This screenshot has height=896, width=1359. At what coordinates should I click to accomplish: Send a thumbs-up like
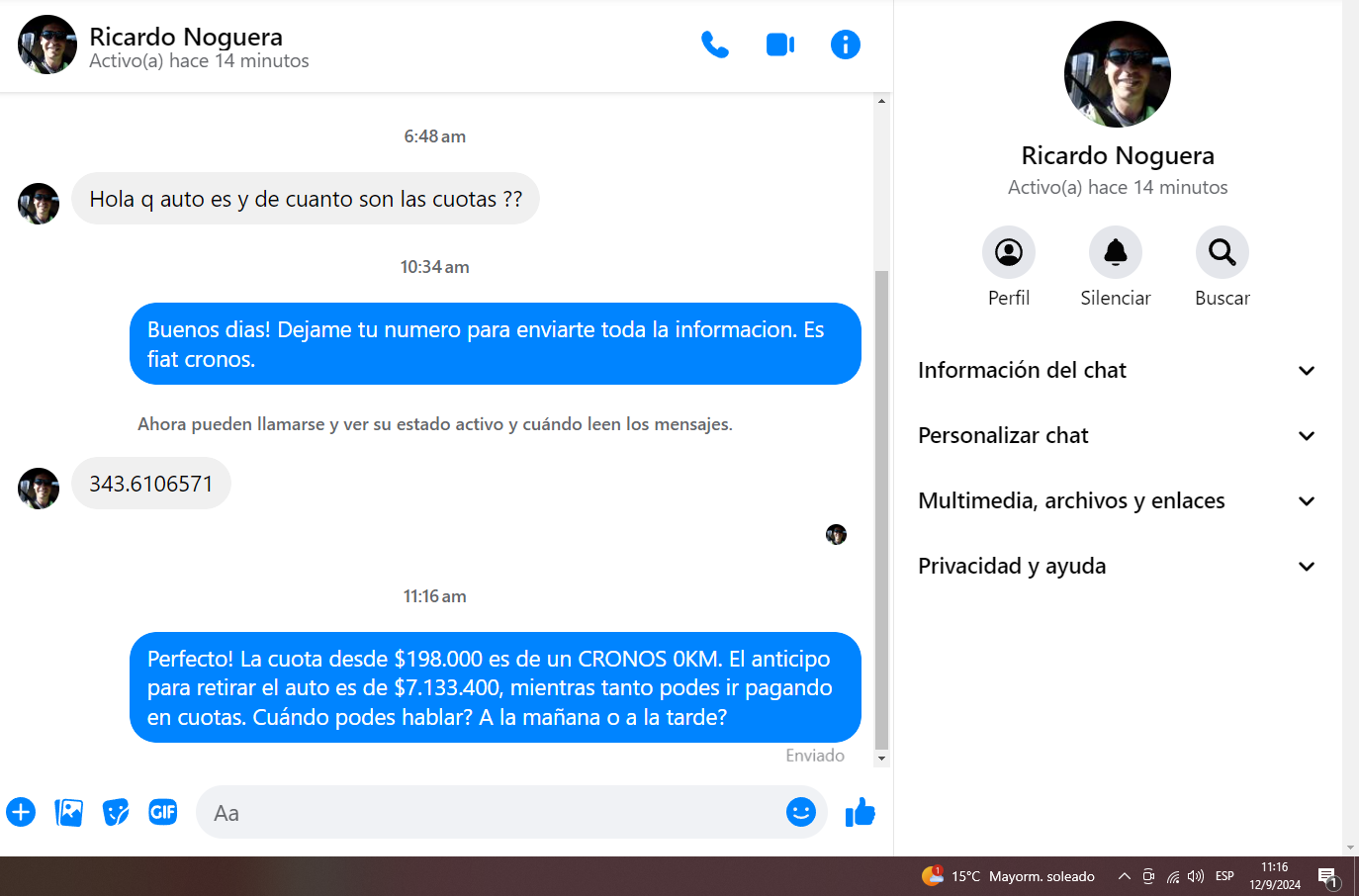(x=860, y=812)
